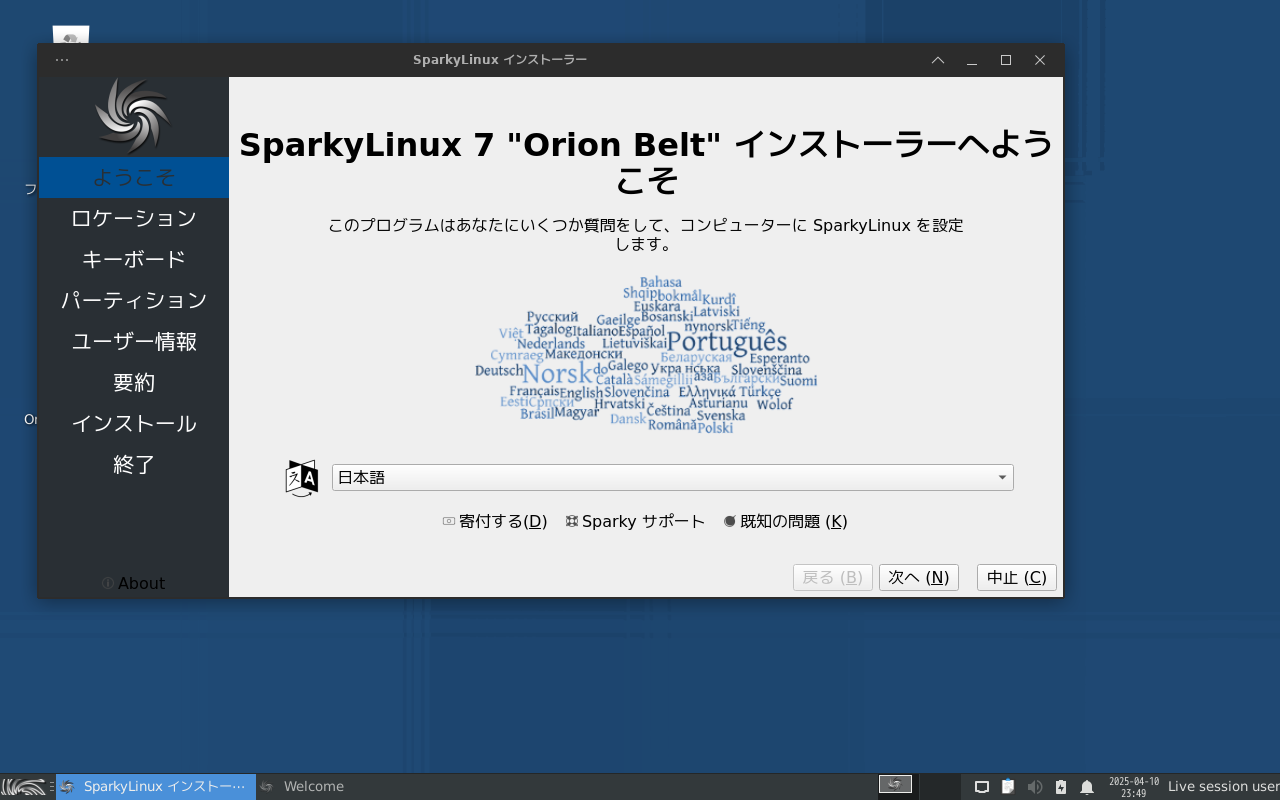
Task: Click the 次へ (N) next button
Action: [919, 578]
